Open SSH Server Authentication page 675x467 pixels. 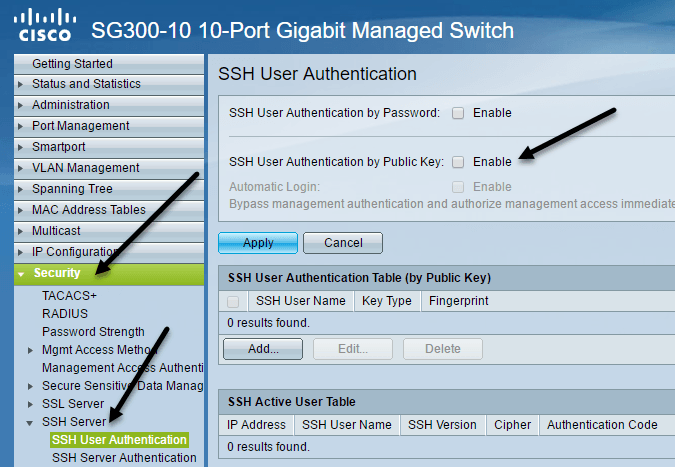click(x=124, y=458)
